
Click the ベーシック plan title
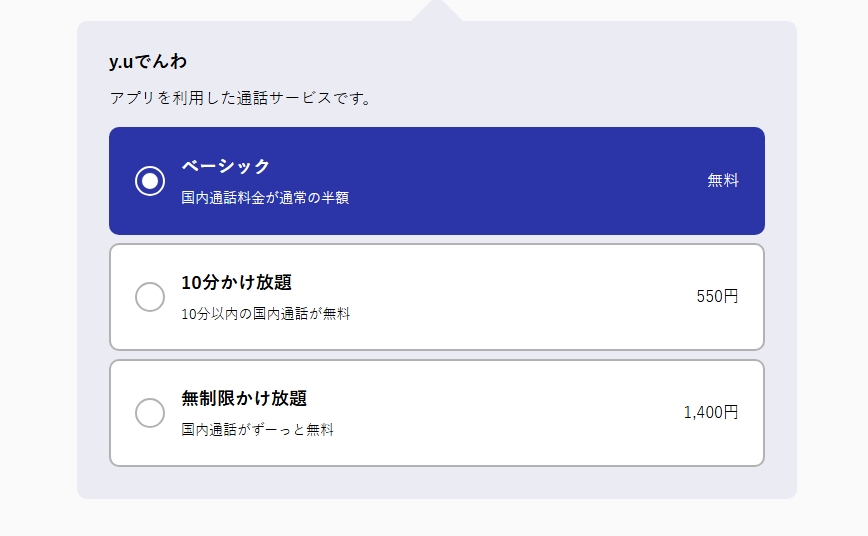(x=225, y=166)
